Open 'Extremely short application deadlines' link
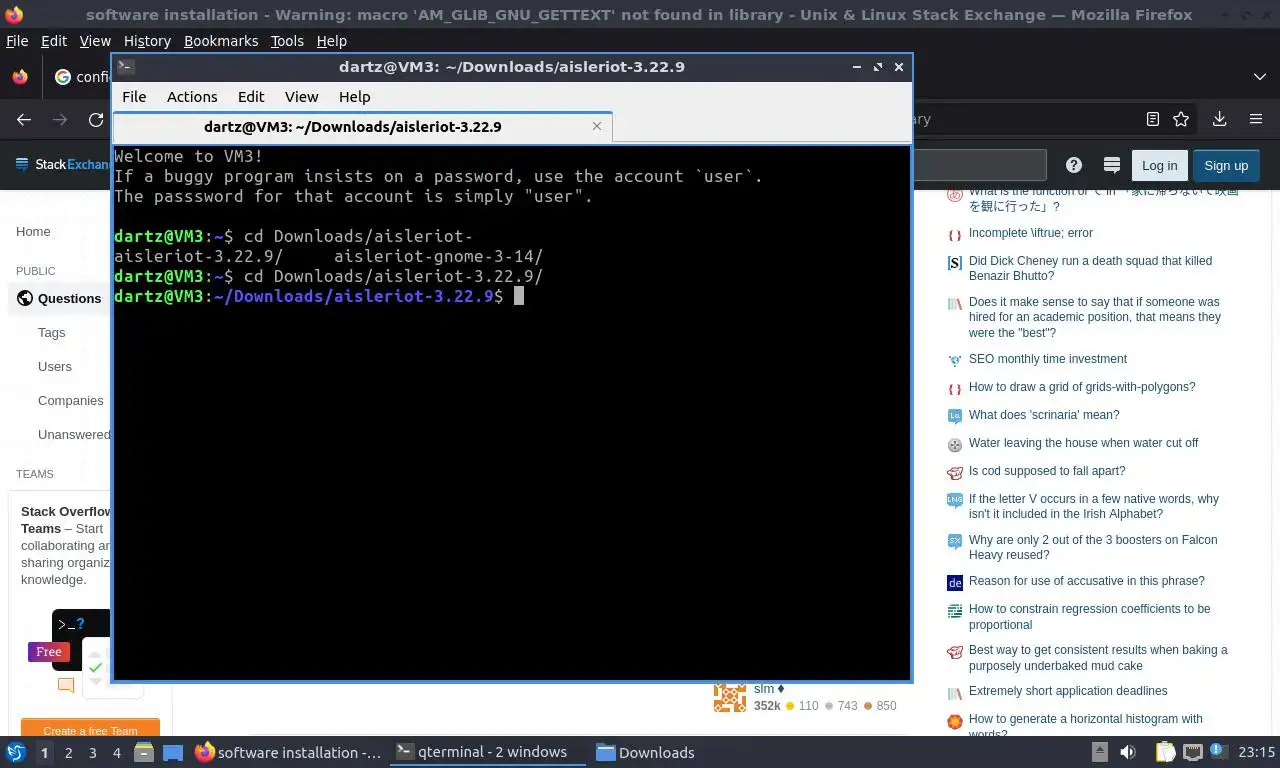This screenshot has width=1280, height=768. click(1068, 691)
